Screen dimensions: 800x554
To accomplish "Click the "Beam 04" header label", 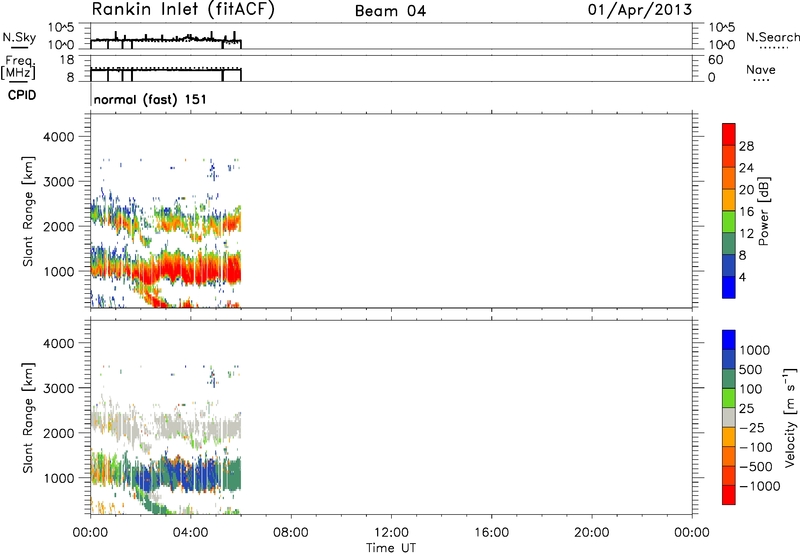I will (390, 11).
